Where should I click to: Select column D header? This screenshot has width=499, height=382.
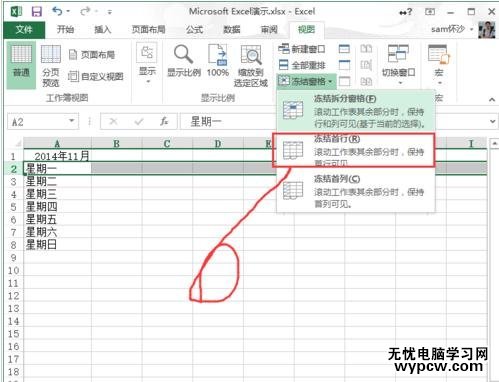pyautogui.click(x=218, y=144)
